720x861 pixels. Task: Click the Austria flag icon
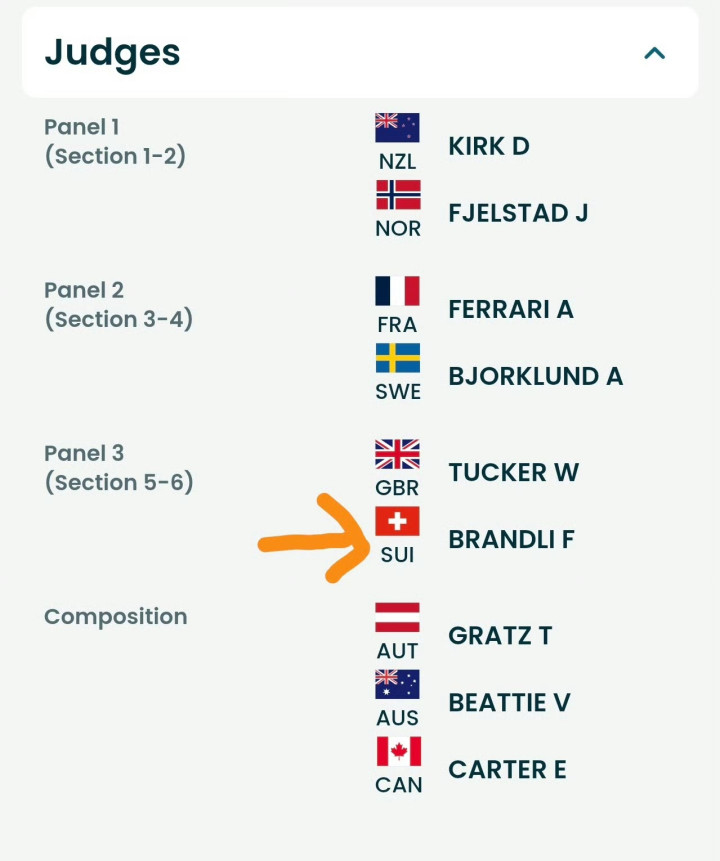click(397, 617)
